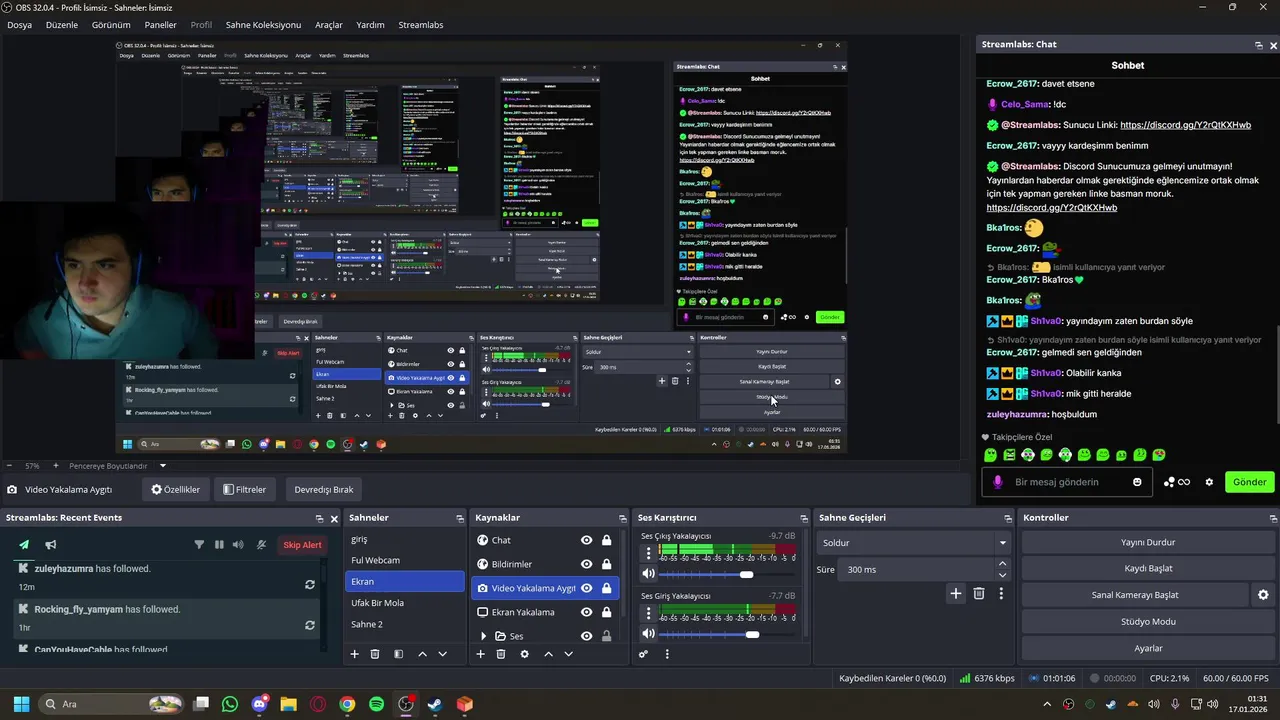Open the Paneller menu
The width and height of the screenshot is (1280, 720).
coord(160,25)
